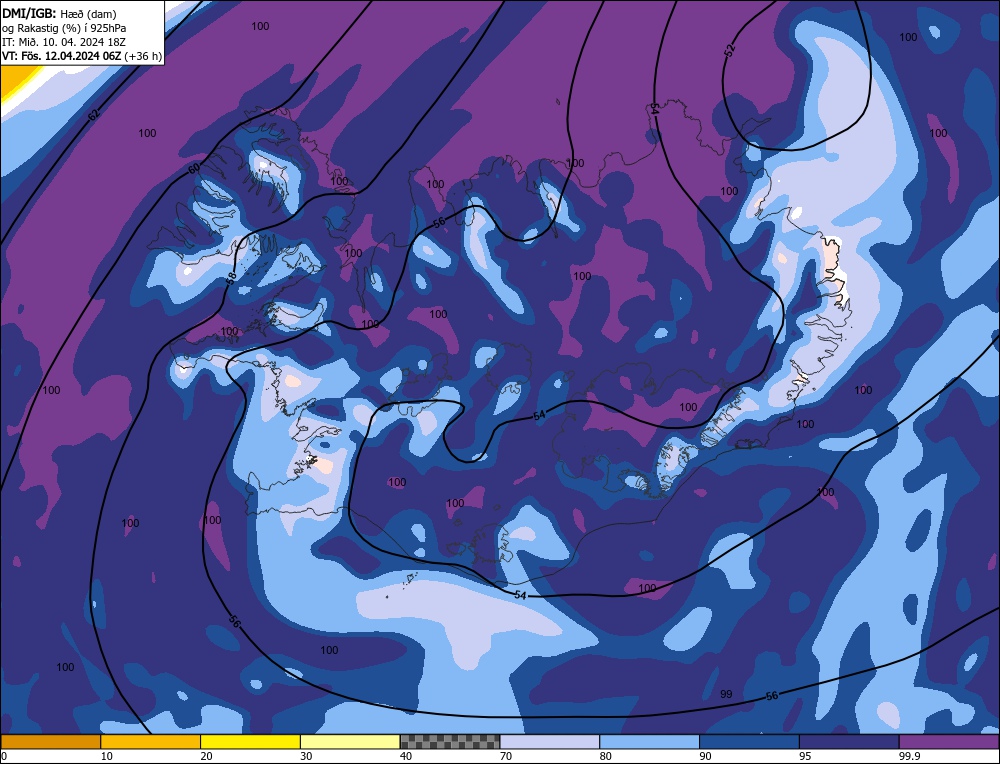Click the "IT: Mið. 10. 04. 2024 18Z" line
Viewport: 1000px width, 764px height.
[64, 42]
